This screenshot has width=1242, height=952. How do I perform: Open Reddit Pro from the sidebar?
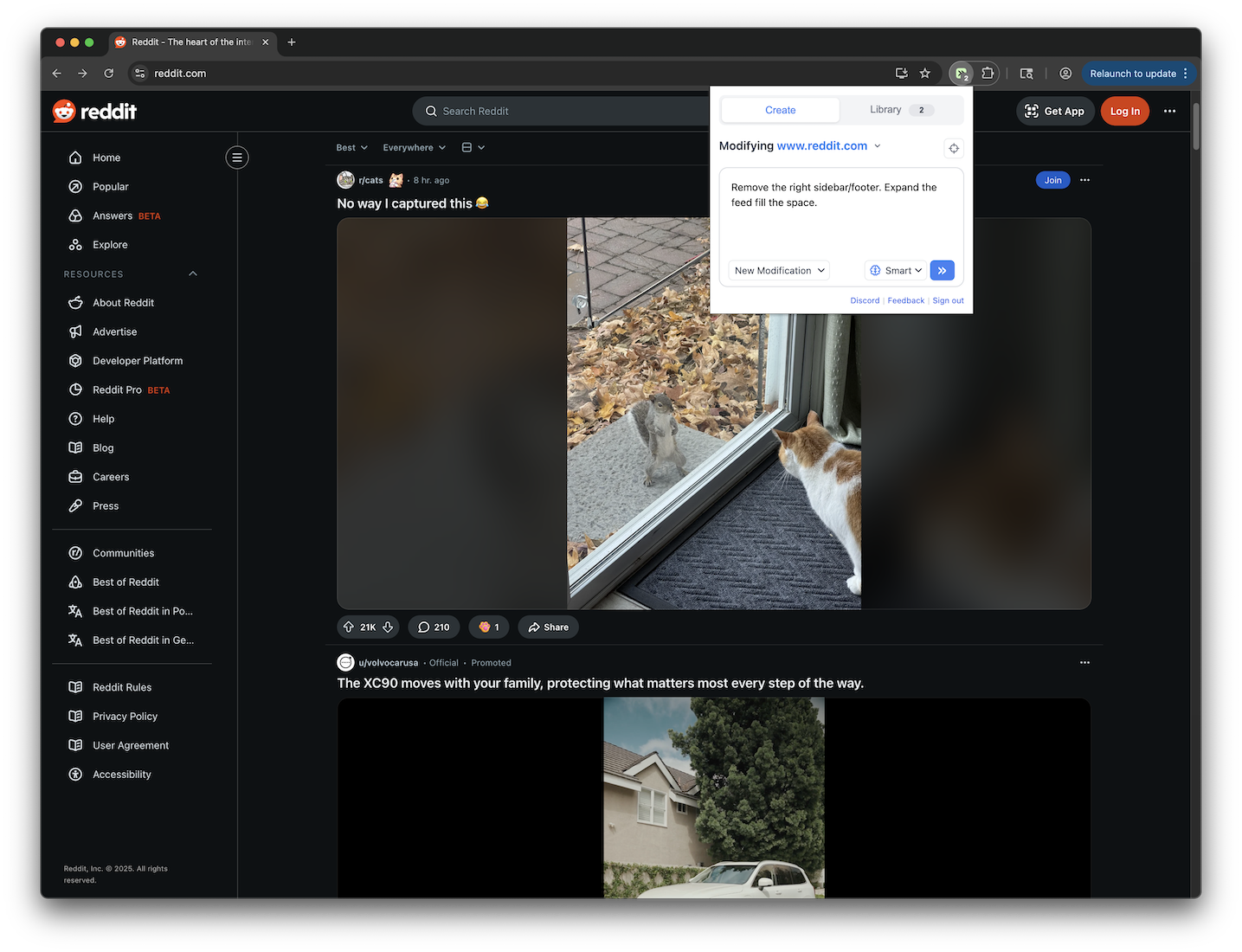118,389
